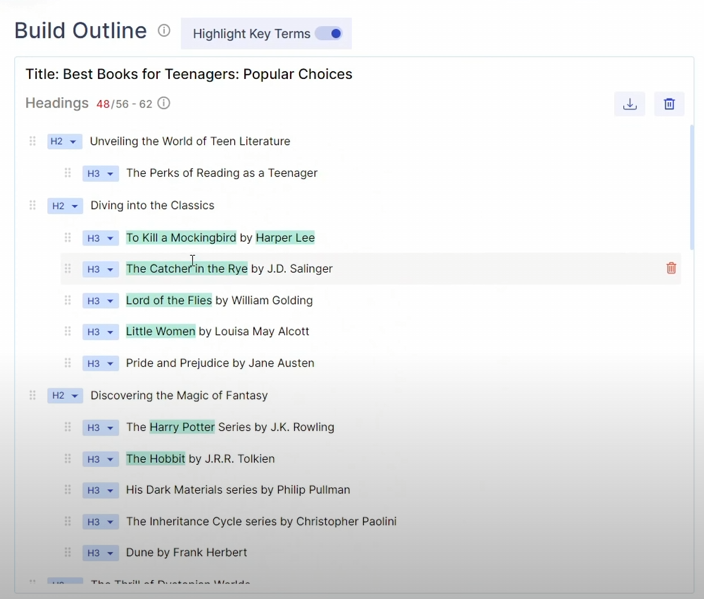This screenshot has width=704, height=599.
Task: Open H3 level dropdown for Harry Potter Series
Action: (x=101, y=428)
